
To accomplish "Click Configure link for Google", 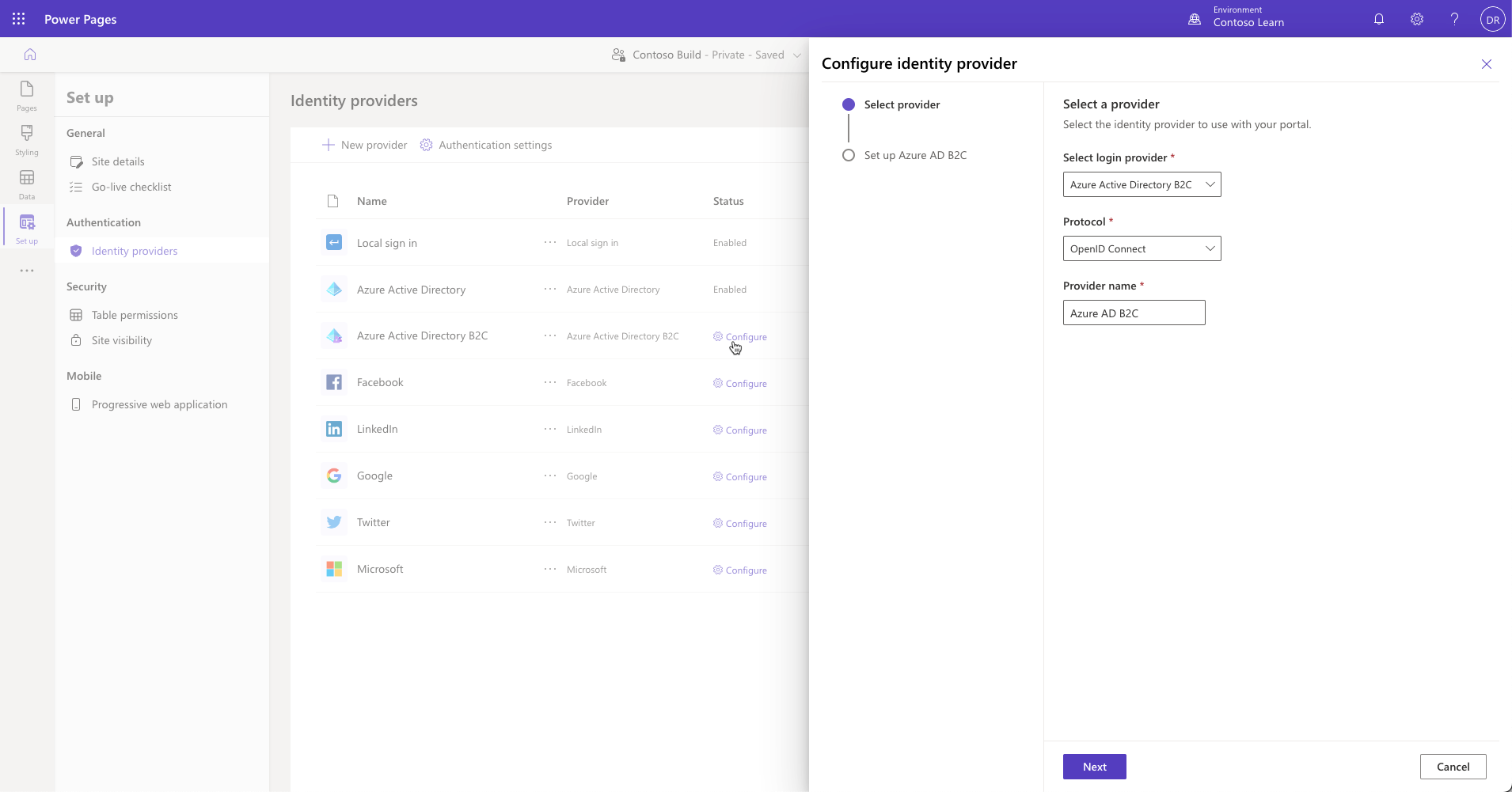I will 740,476.
